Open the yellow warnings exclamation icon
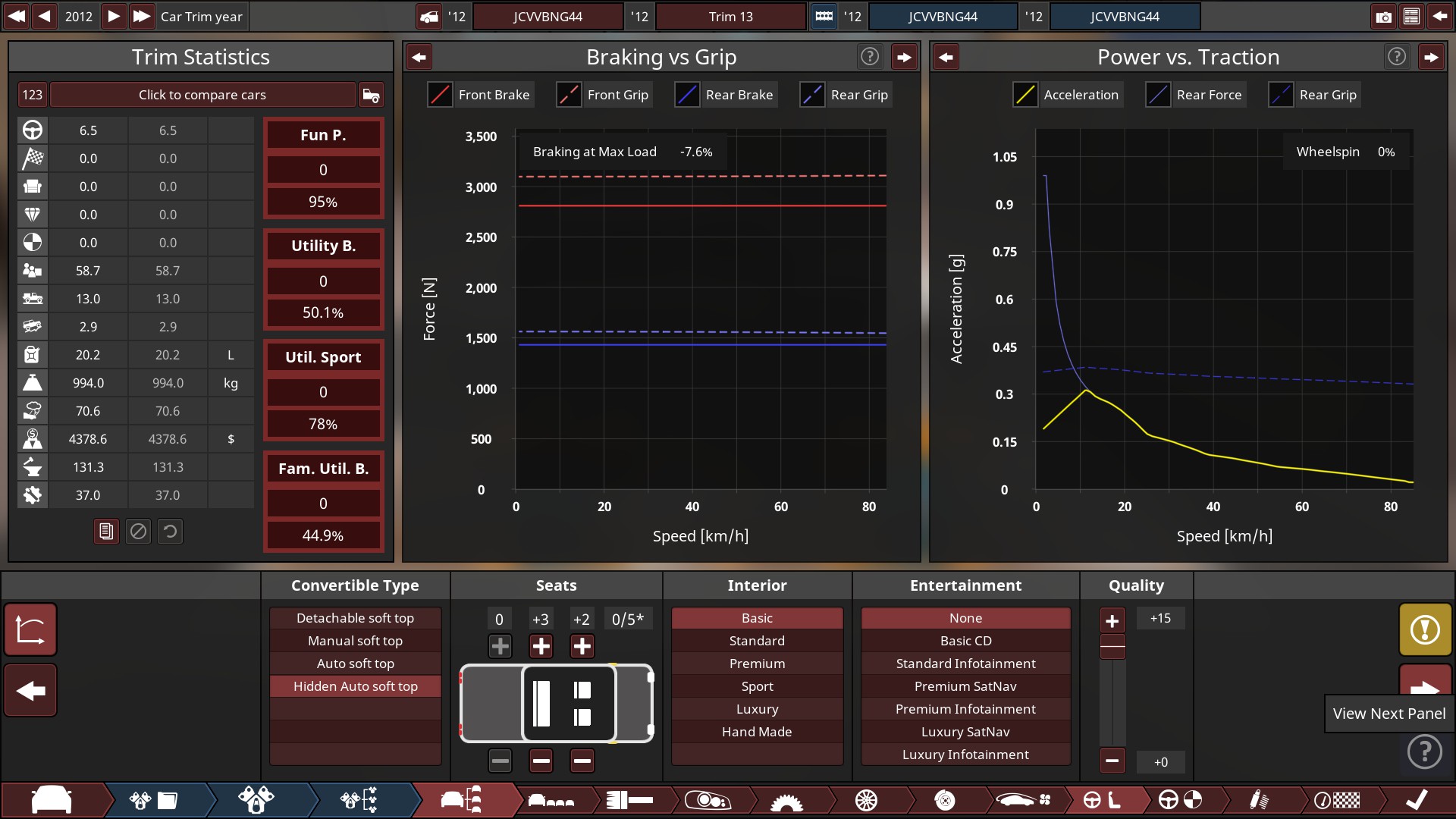This screenshot has width=1456, height=819. [1425, 629]
